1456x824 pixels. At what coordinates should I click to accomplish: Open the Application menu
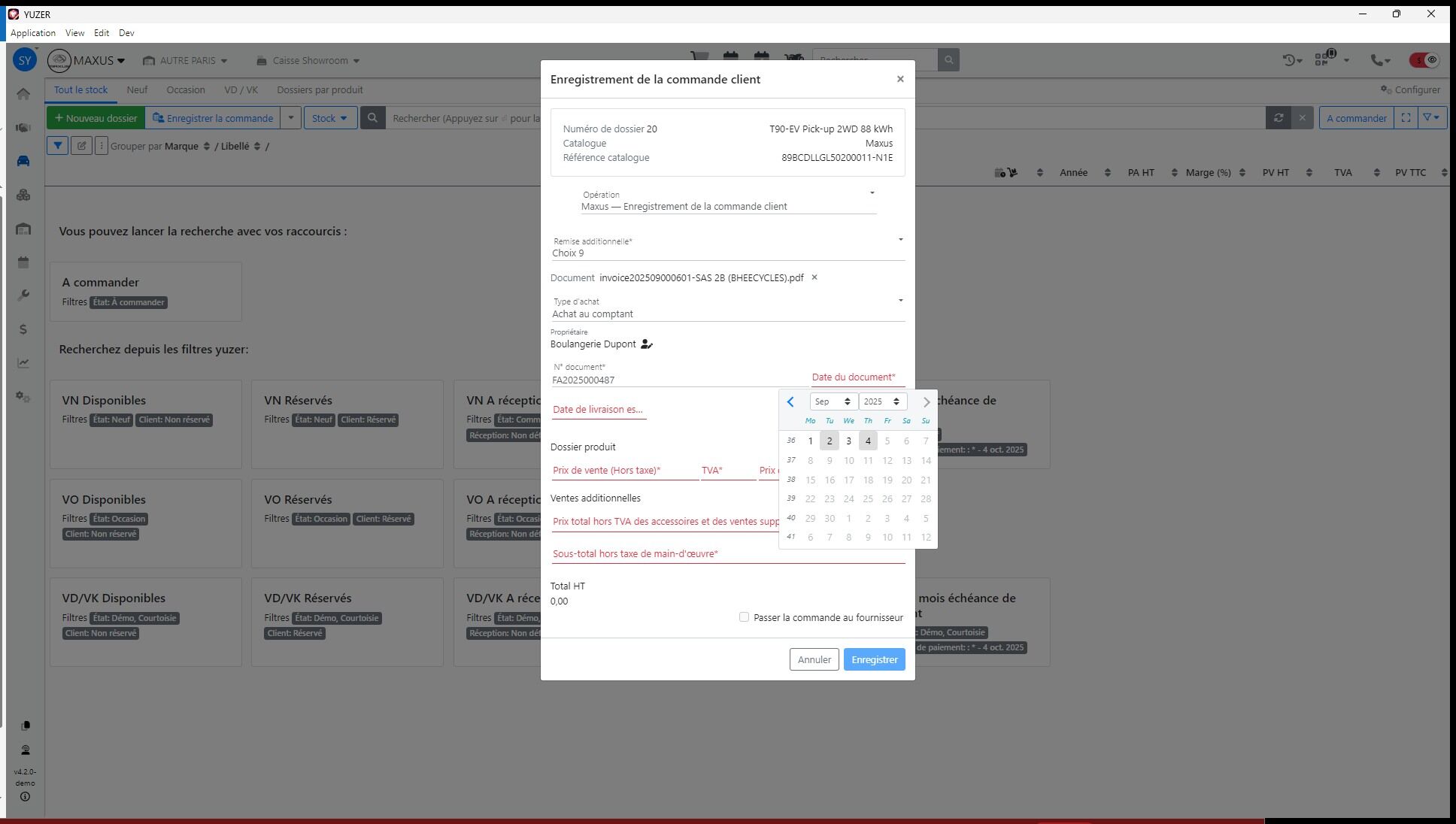[32, 33]
